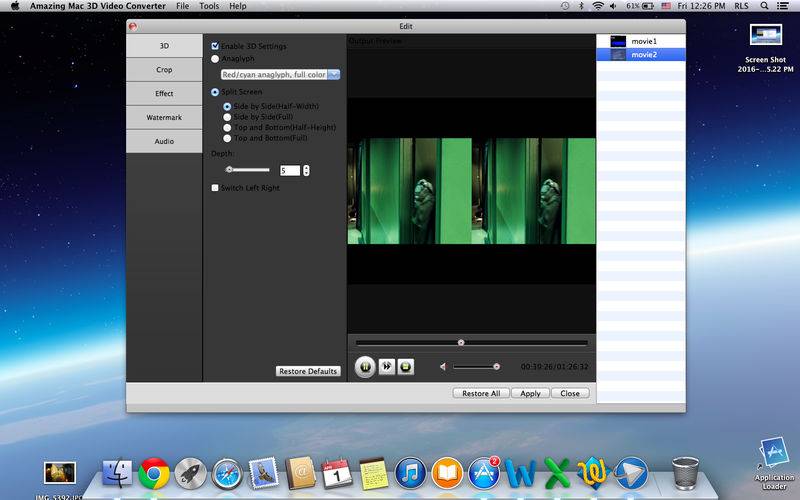
Task: Open Spotlight search magnifier in menu bar
Action: (764, 6)
